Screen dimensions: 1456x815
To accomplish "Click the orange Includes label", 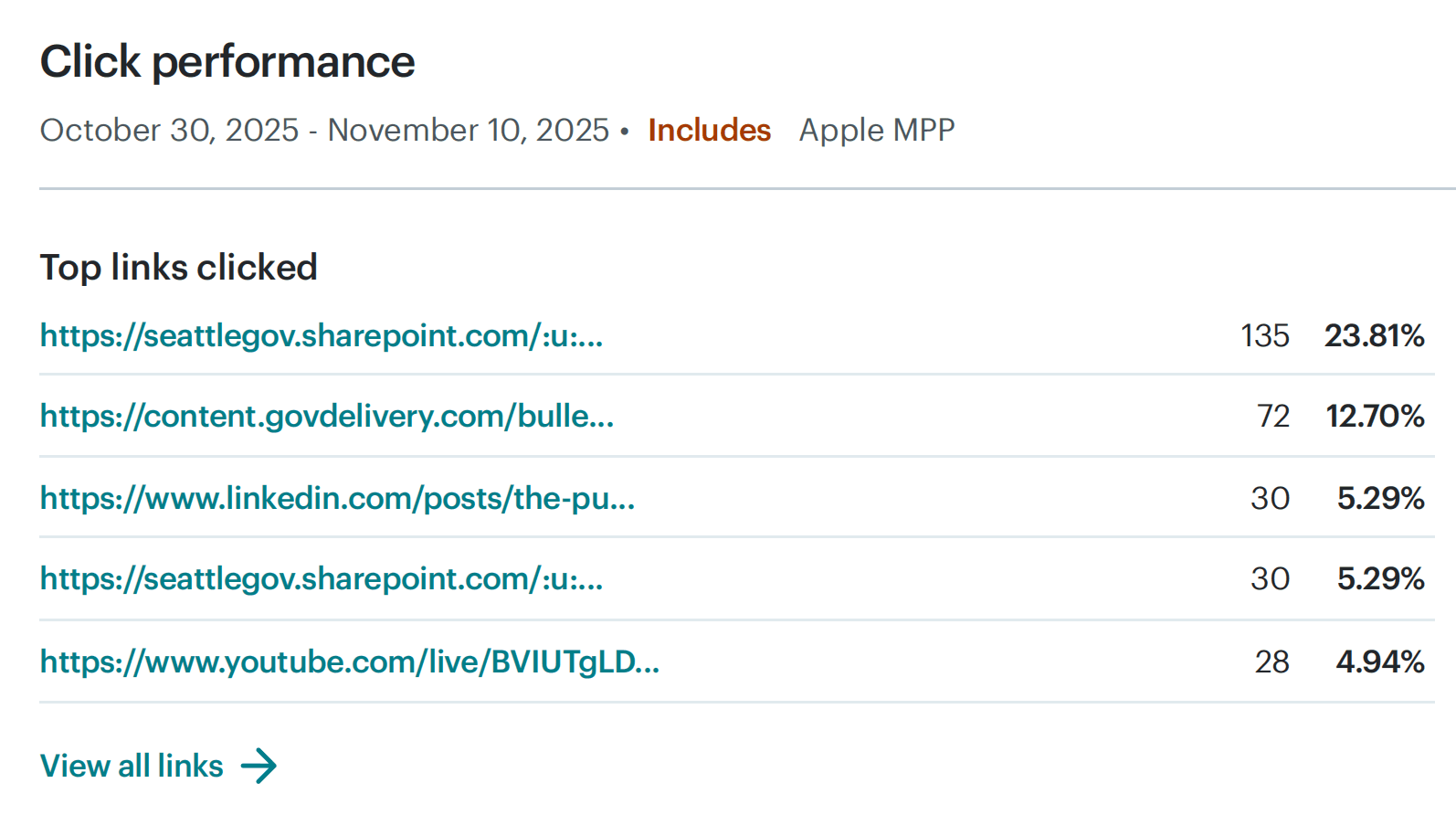I will coord(710,130).
